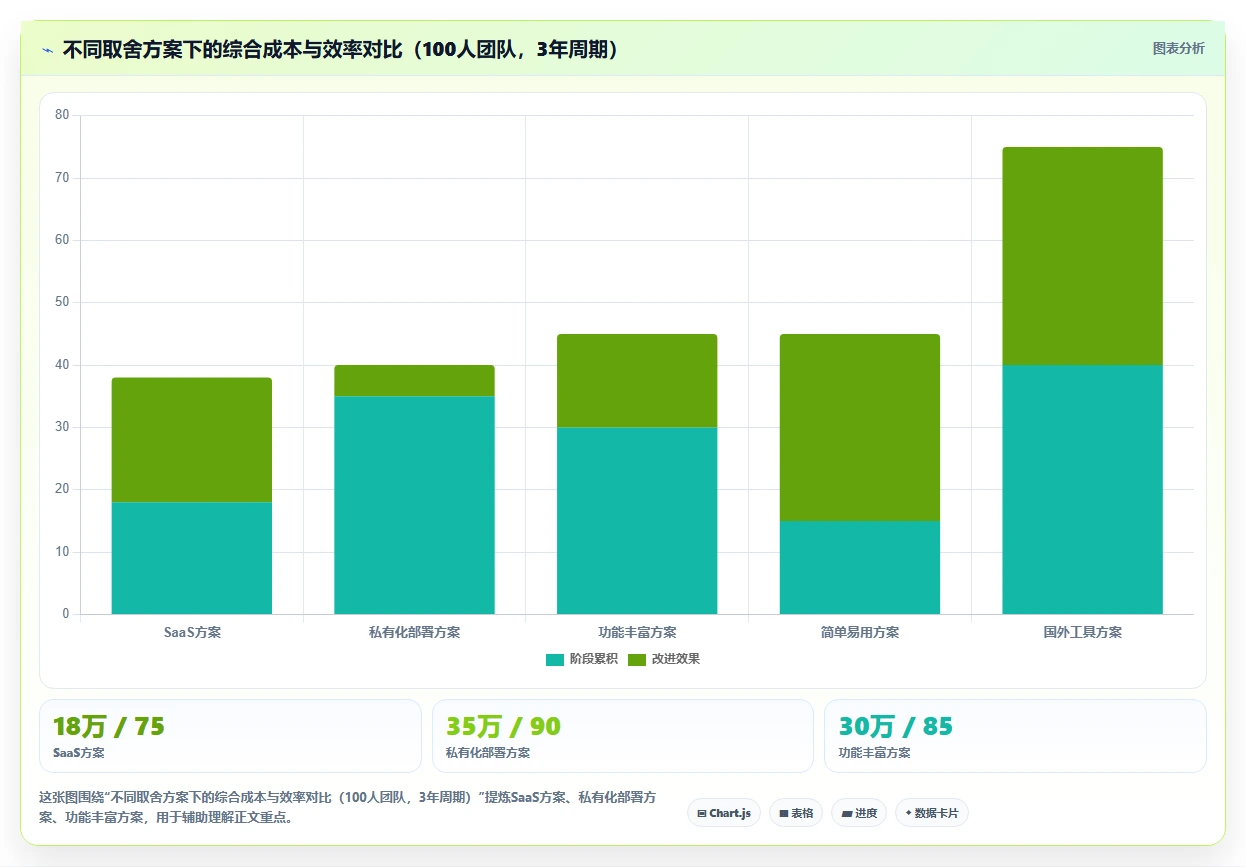This screenshot has width=1246, height=867.
Task: Click the SaaS方案 card caption
Action: (78, 753)
